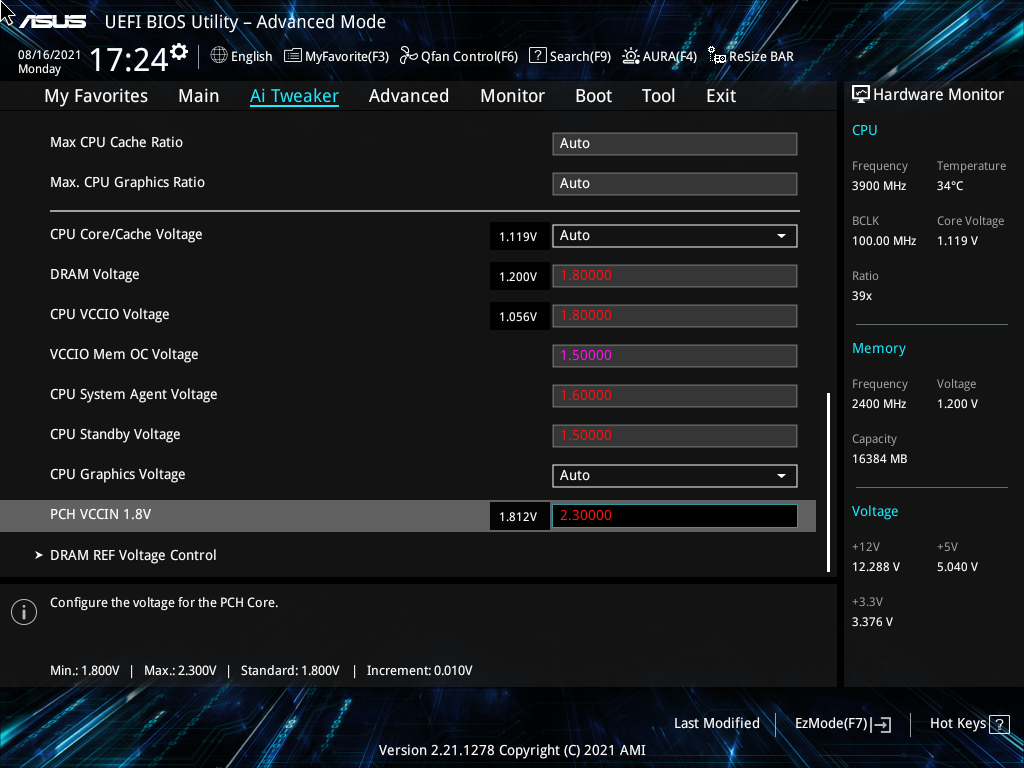
Task: Click the 1.056V VCCIO readout
Action: 519,316
